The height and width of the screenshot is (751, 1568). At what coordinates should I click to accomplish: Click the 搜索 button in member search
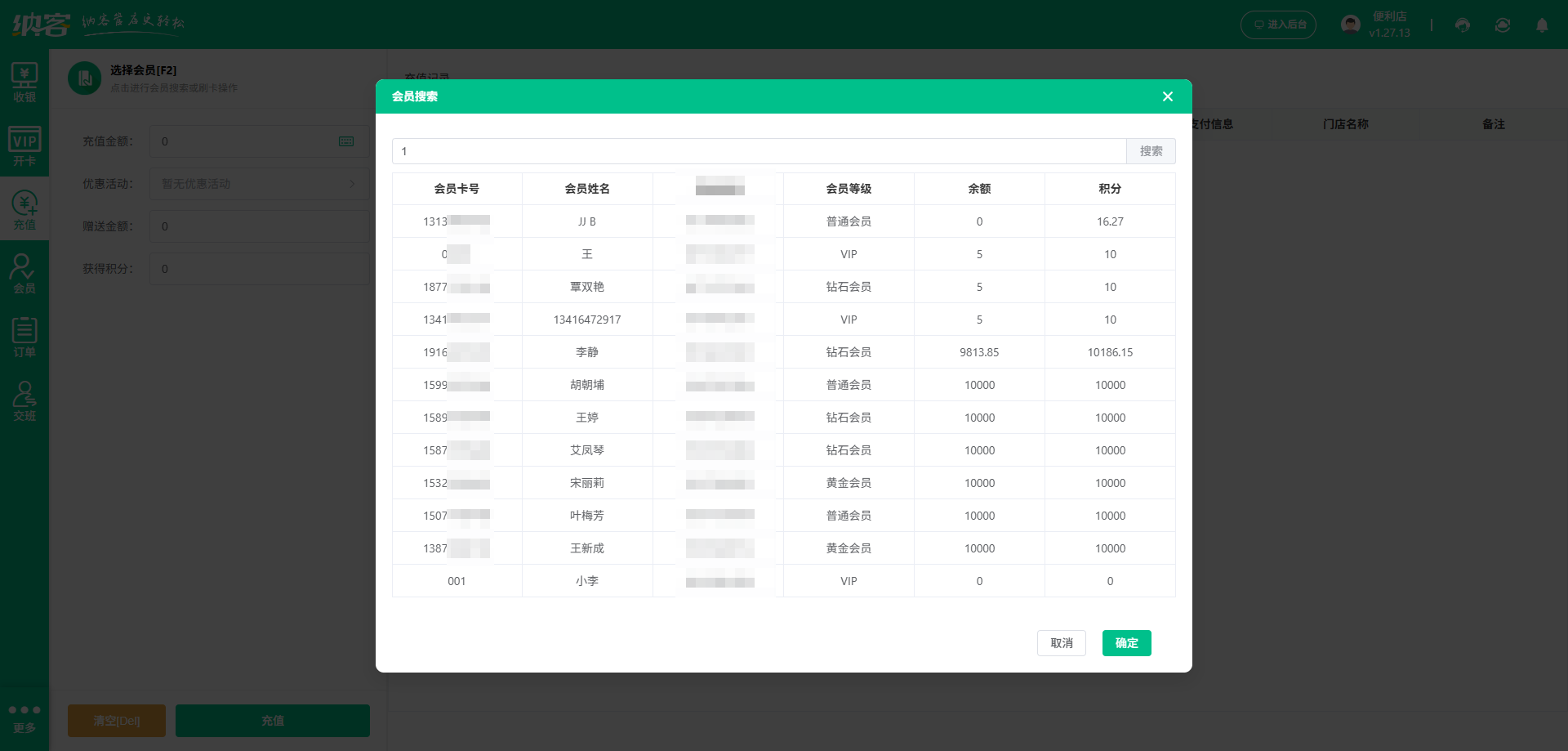click(1151, 151)
